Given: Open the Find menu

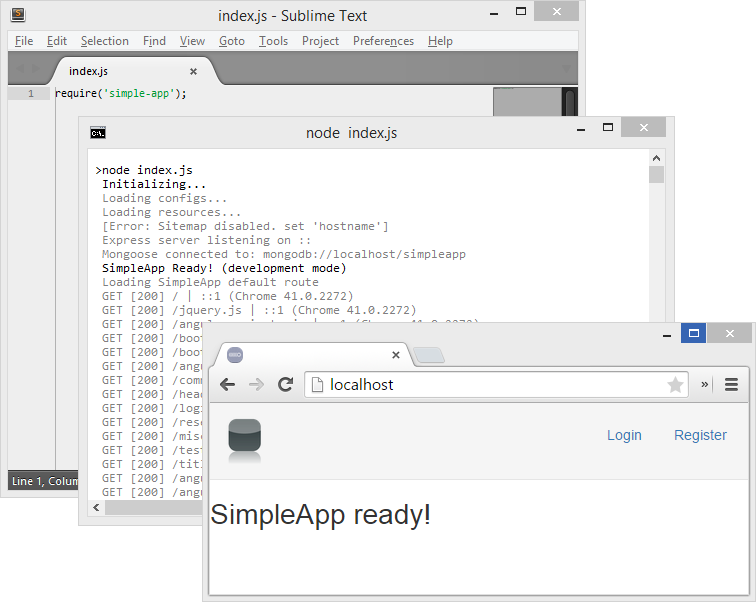Looking at the screenshot, I should (x=154, y=41).
